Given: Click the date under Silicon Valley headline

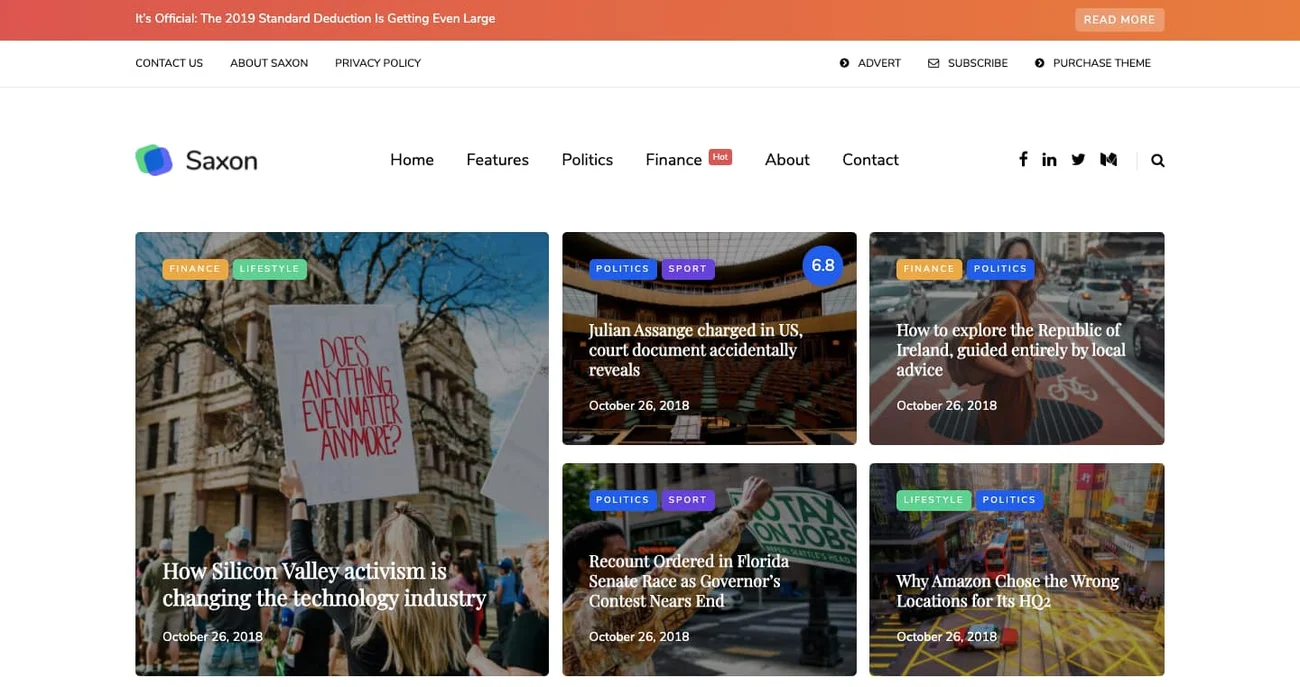Looking at the screenshot, I should [212, 637].
